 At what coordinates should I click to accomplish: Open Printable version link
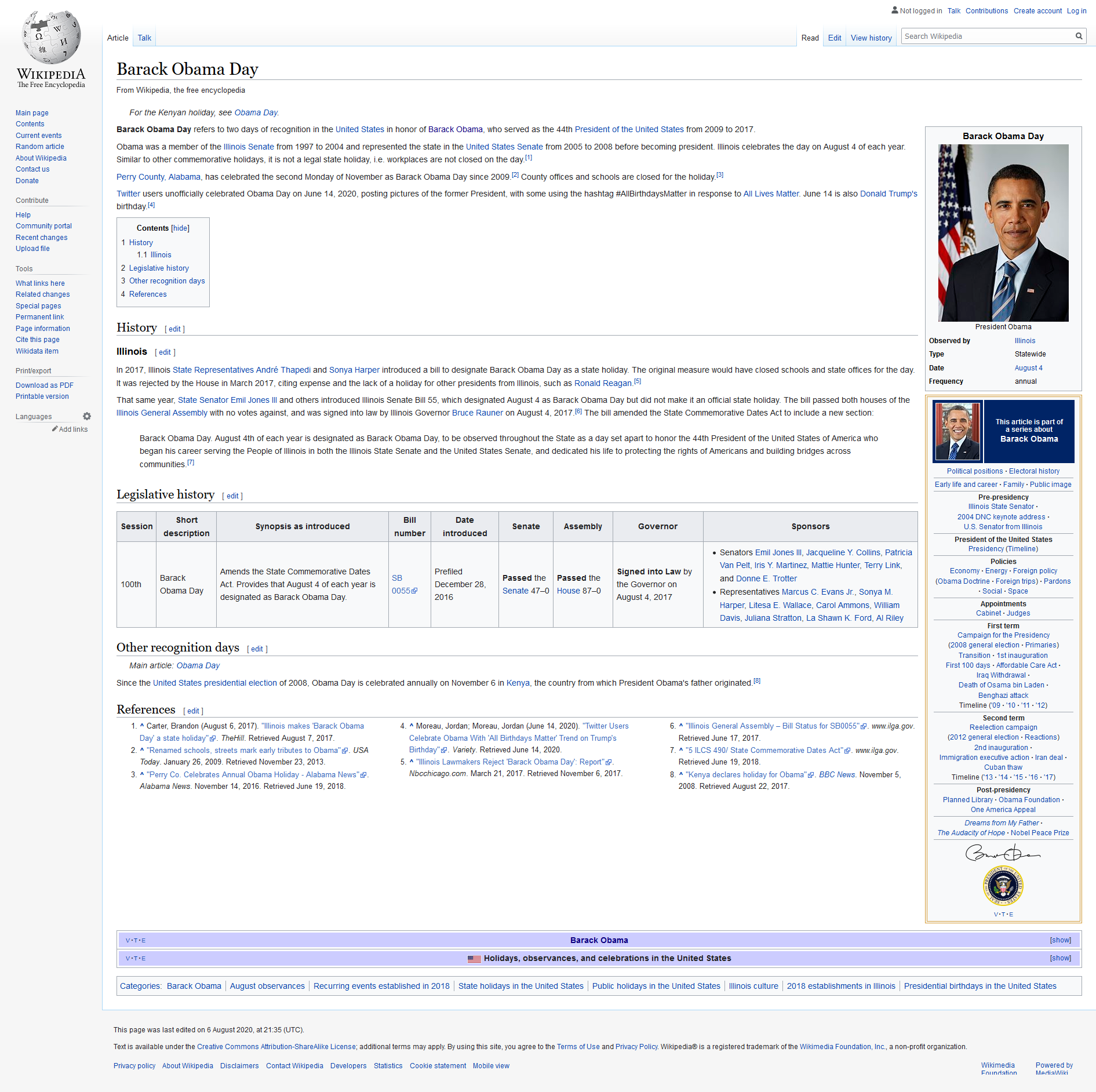point(42,396)
